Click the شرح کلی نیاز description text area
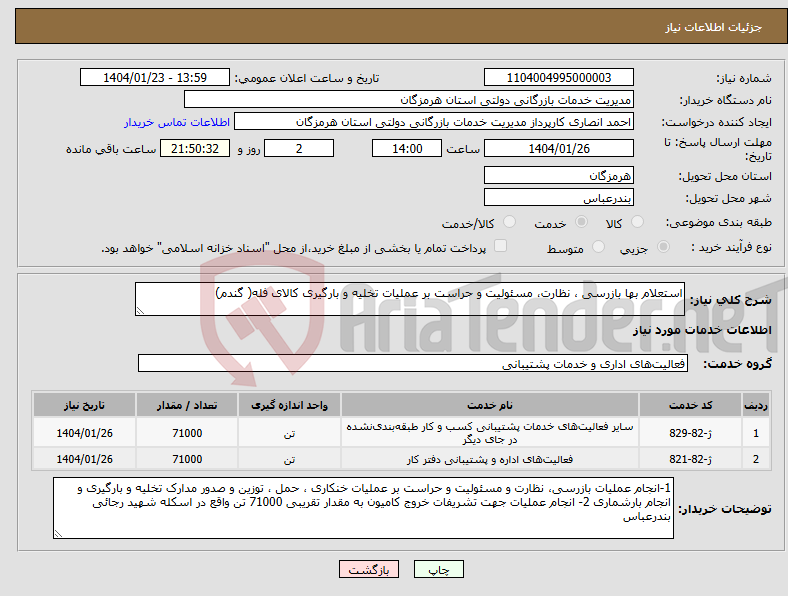 click(410, 299)
